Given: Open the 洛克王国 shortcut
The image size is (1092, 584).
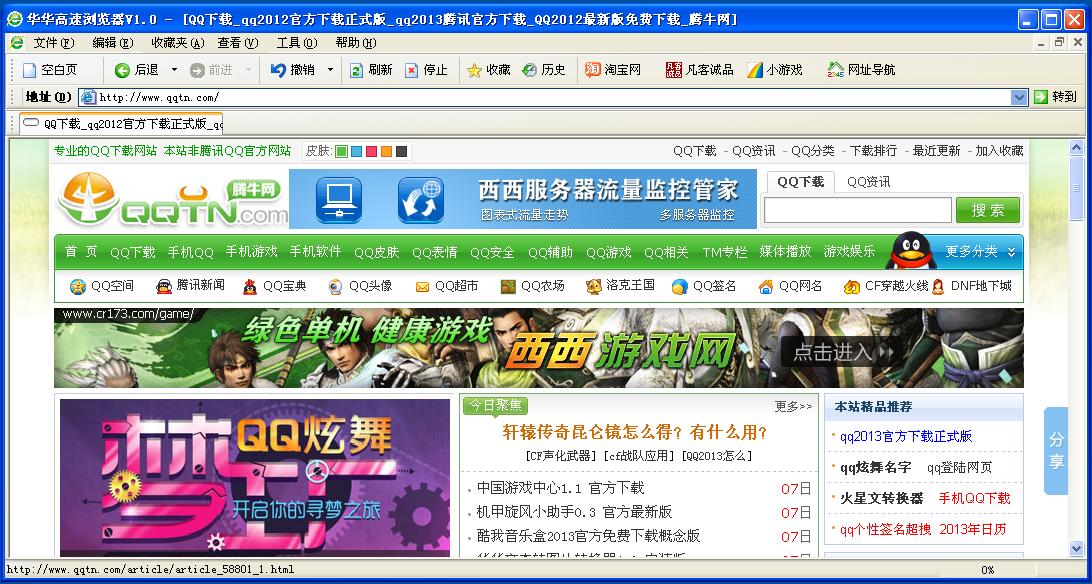Looking at the screenshot, I should 620,285.
